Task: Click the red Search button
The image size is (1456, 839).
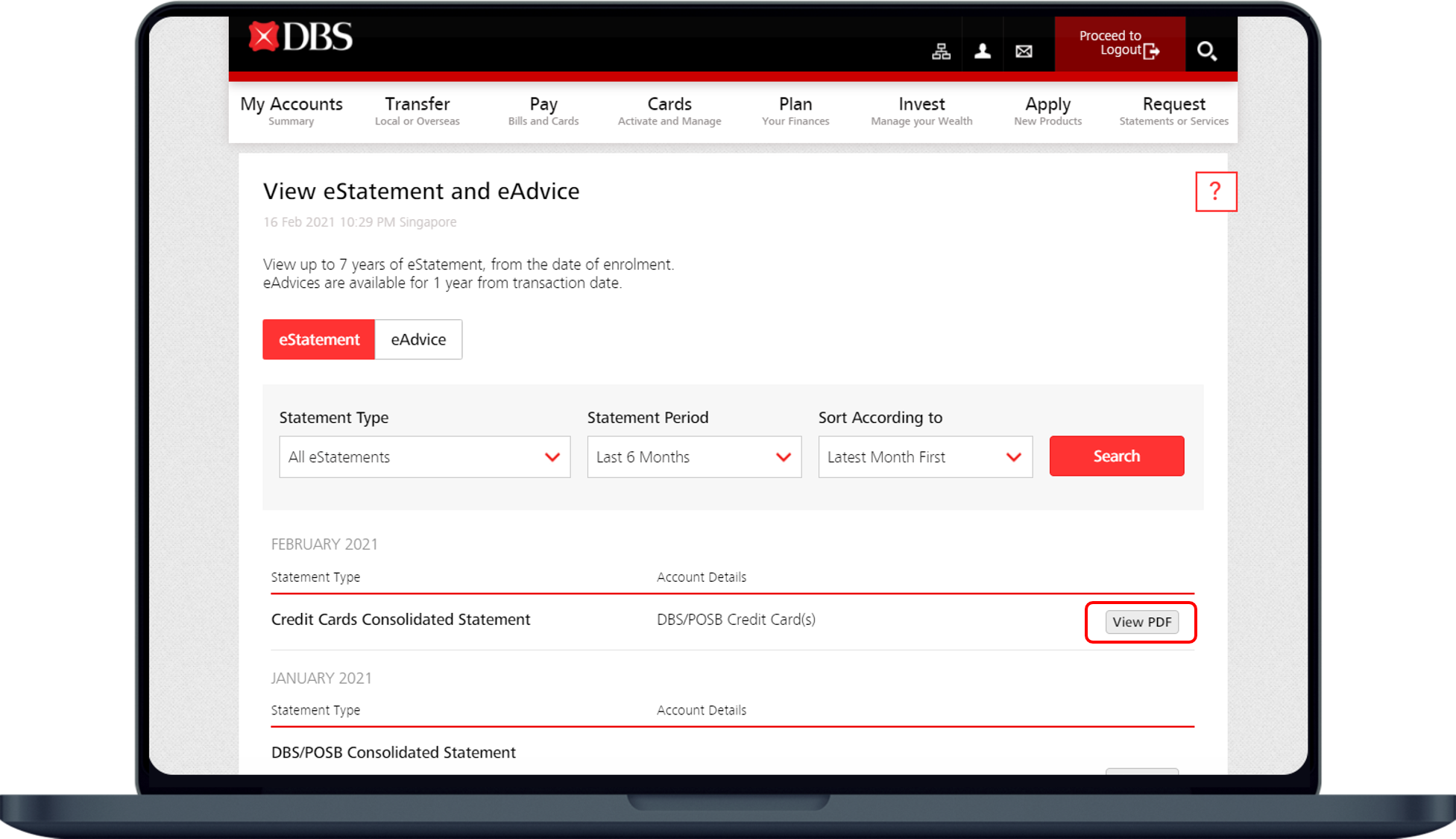Action: tap(1117, 456)
